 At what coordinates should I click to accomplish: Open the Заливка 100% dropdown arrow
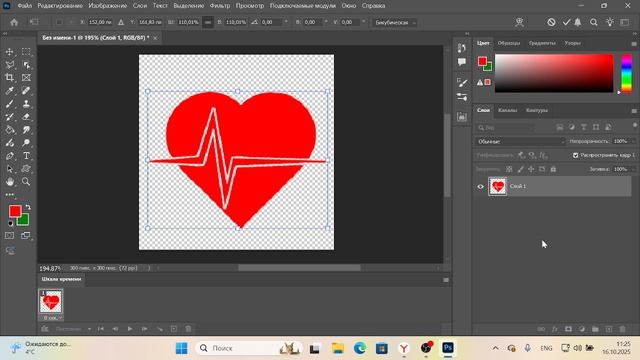(x=633, y=169)
